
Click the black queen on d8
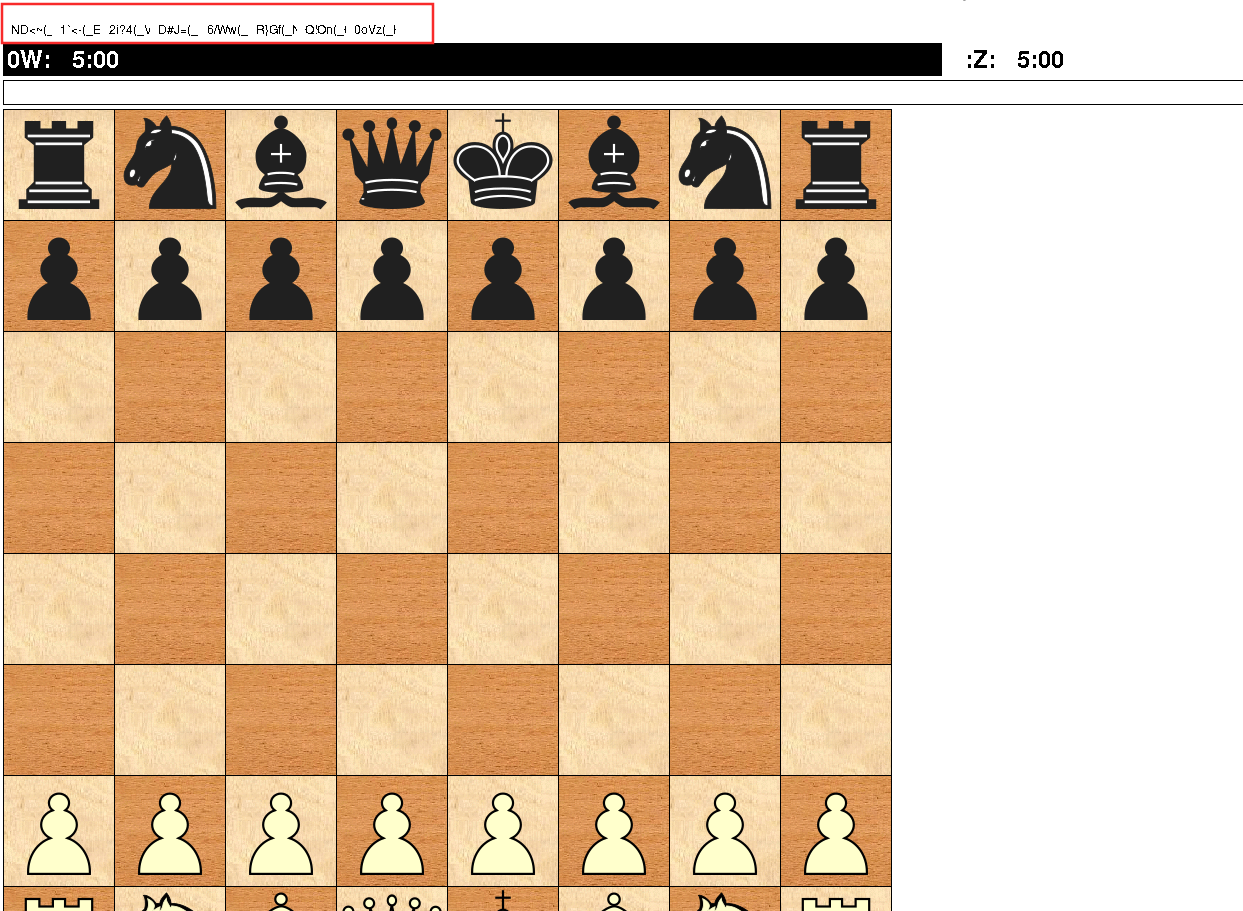[x=392, y=165]
